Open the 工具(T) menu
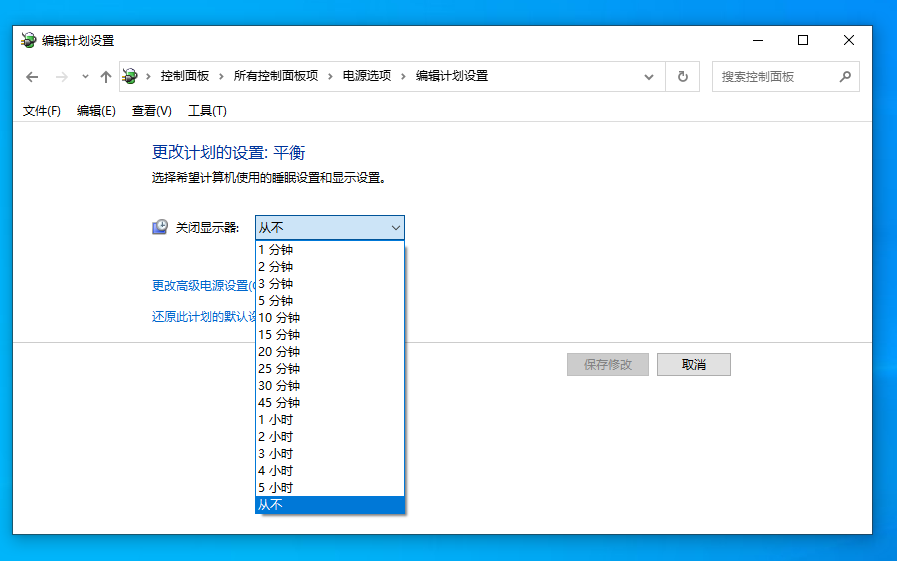 click(x=207, y=111)
